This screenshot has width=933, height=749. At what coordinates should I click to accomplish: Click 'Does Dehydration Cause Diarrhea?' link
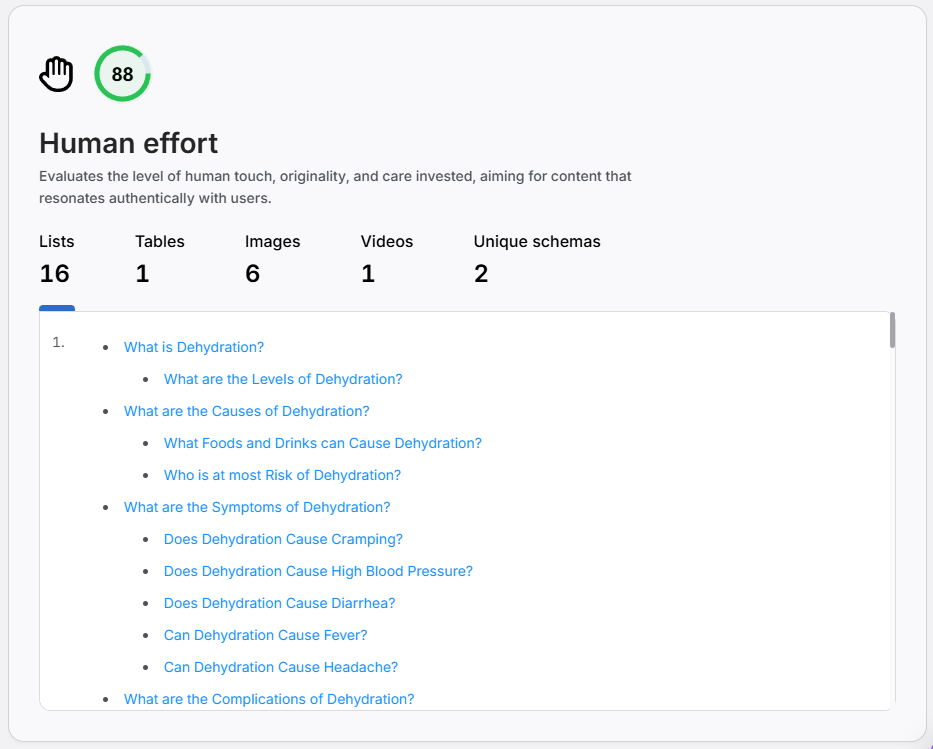(280, 603)
